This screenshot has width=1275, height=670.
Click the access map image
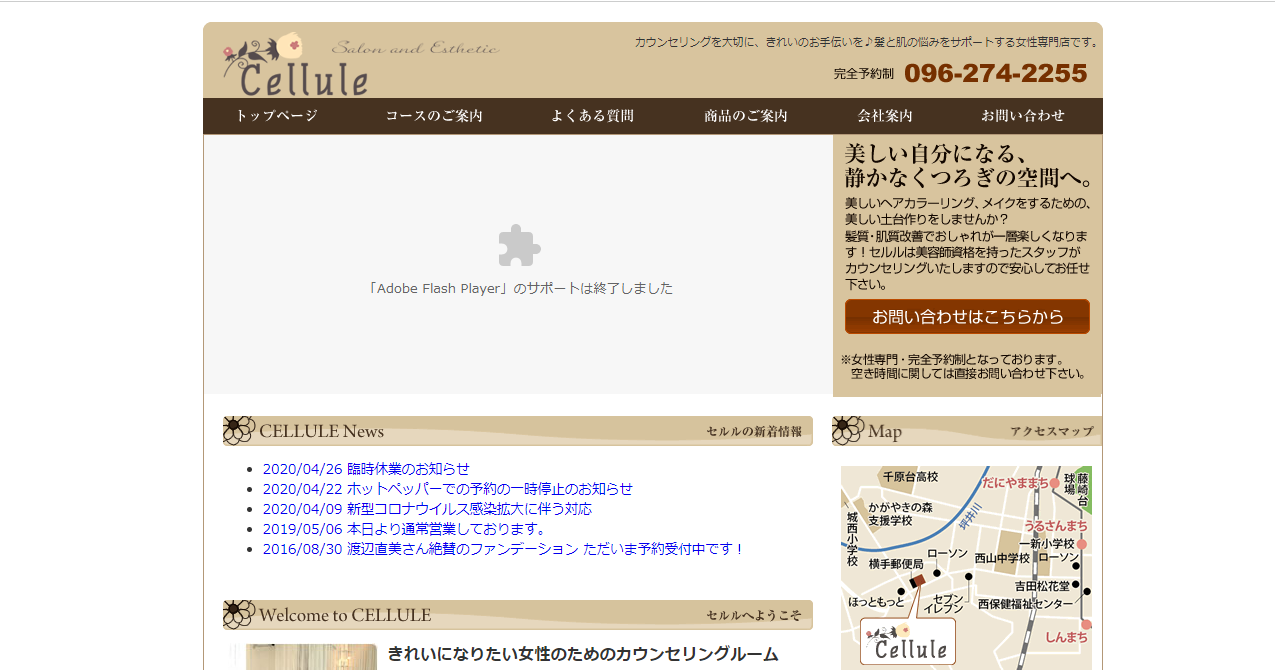click(966, 568)
